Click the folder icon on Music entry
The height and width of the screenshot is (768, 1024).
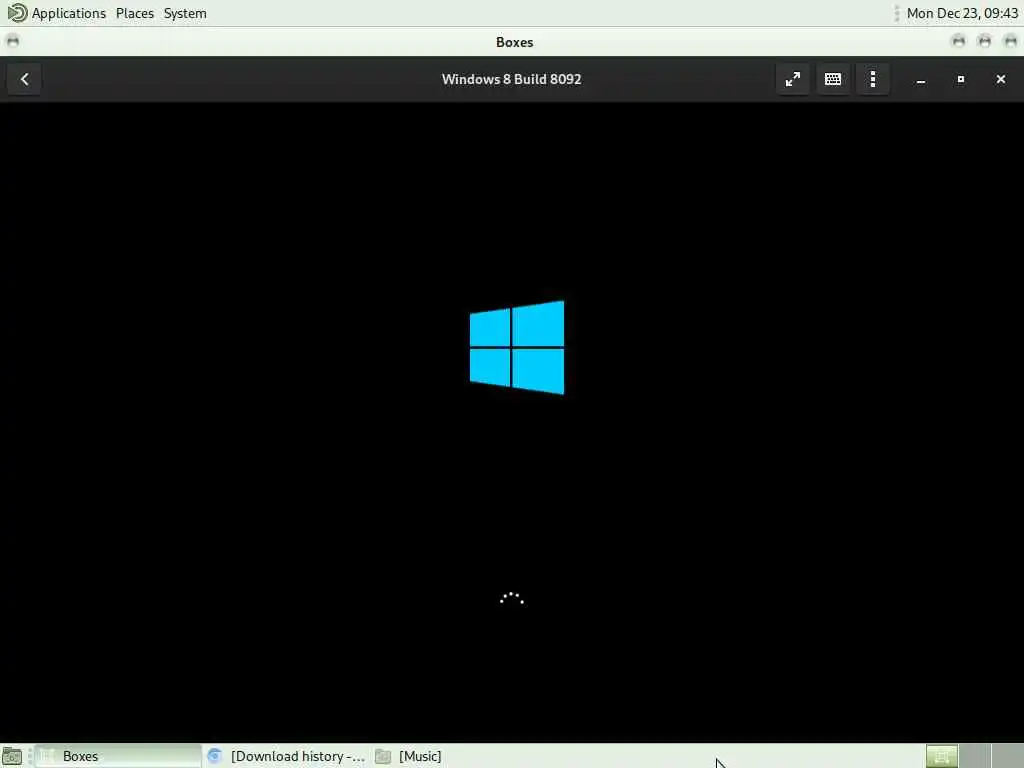coord(383,756)
